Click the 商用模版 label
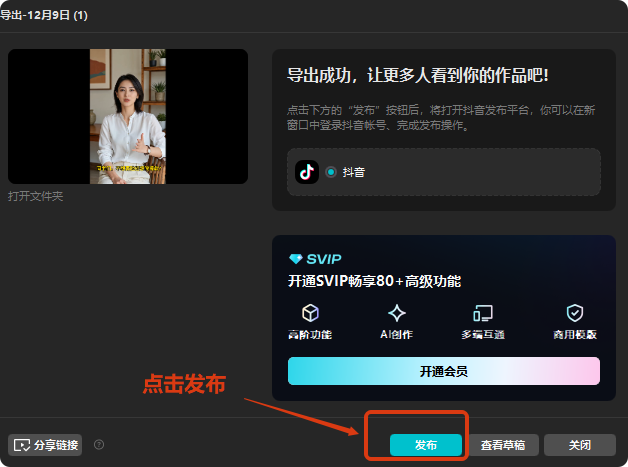The height and width of the screenshot is (467, 628). click(575, 334)
